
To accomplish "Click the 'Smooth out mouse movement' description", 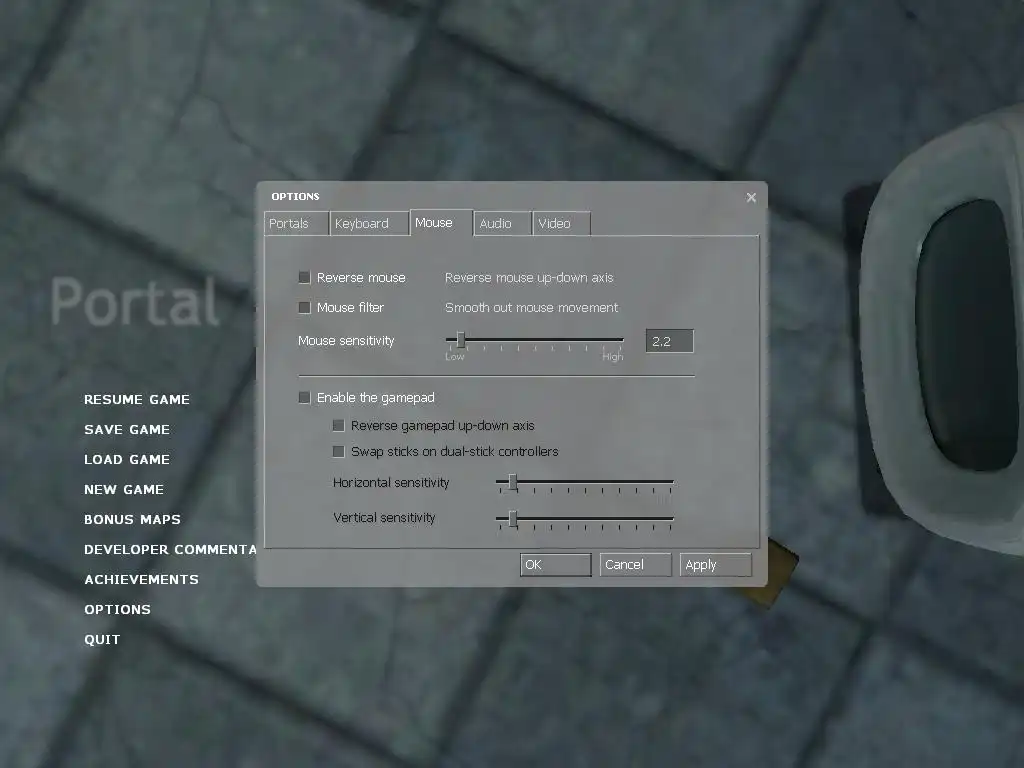I will coord(531,308).
